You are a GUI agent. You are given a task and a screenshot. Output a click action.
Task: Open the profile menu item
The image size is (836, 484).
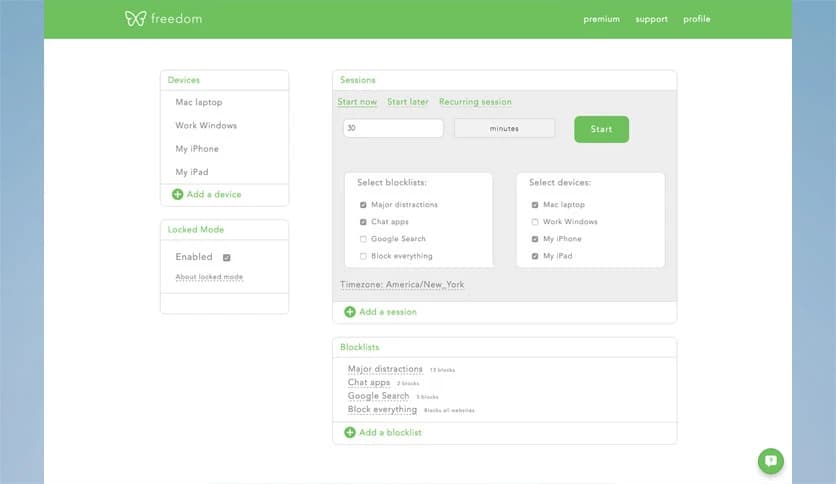(x=697, y=19)
